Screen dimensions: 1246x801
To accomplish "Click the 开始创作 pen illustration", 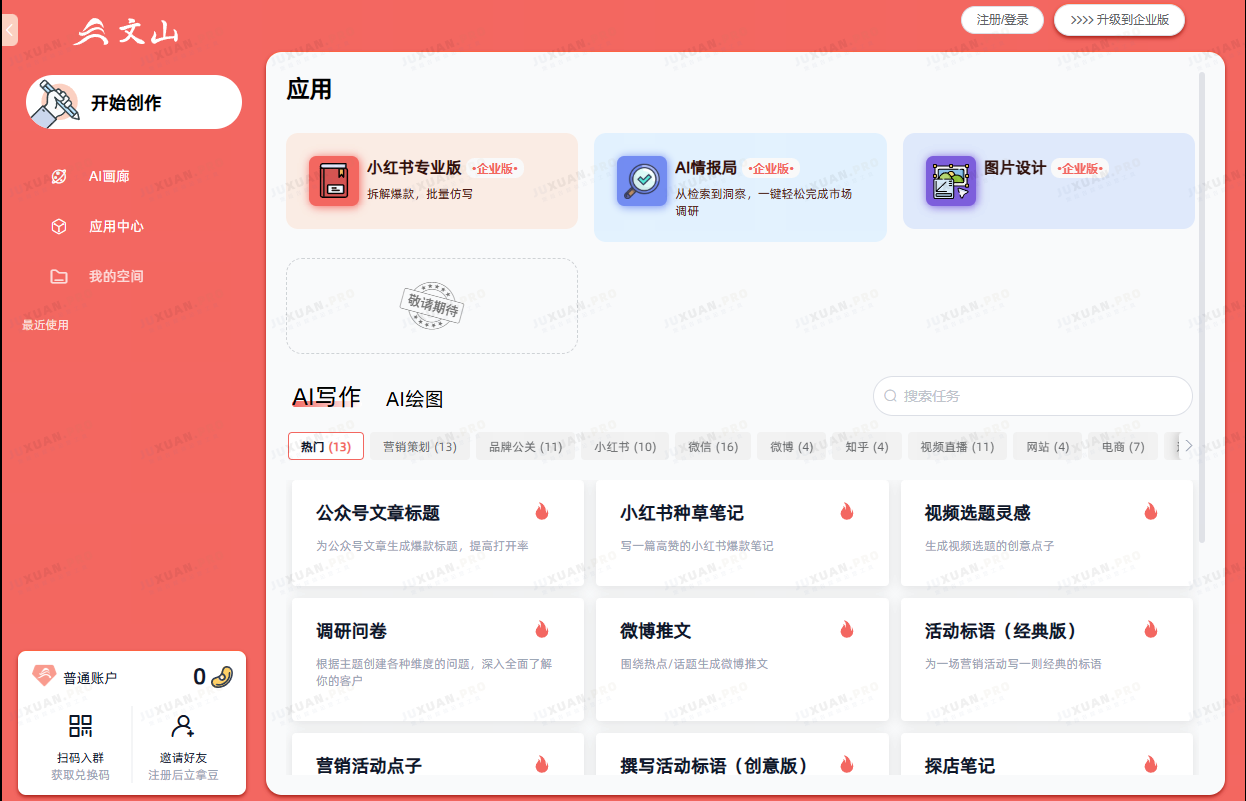I will point(55,101).
